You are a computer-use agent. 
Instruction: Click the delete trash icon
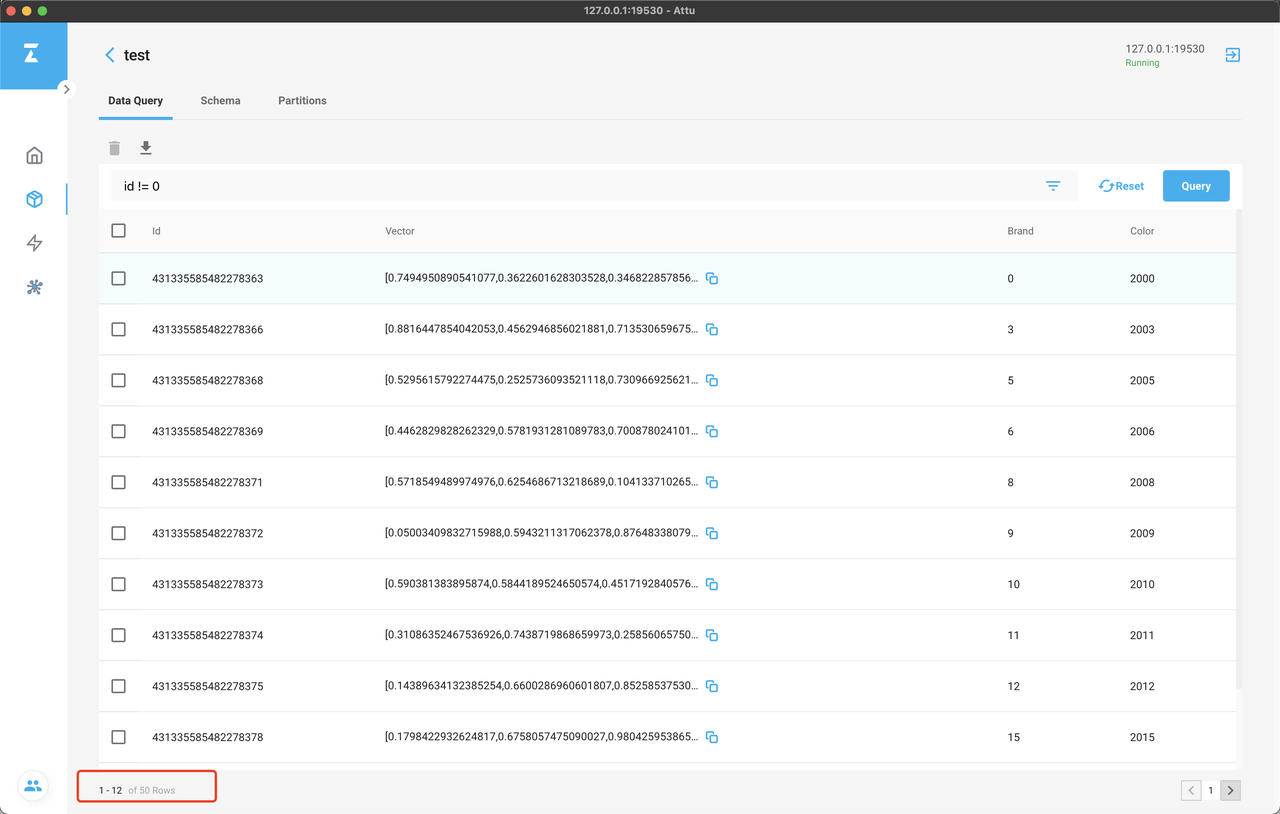click(115, 148)
